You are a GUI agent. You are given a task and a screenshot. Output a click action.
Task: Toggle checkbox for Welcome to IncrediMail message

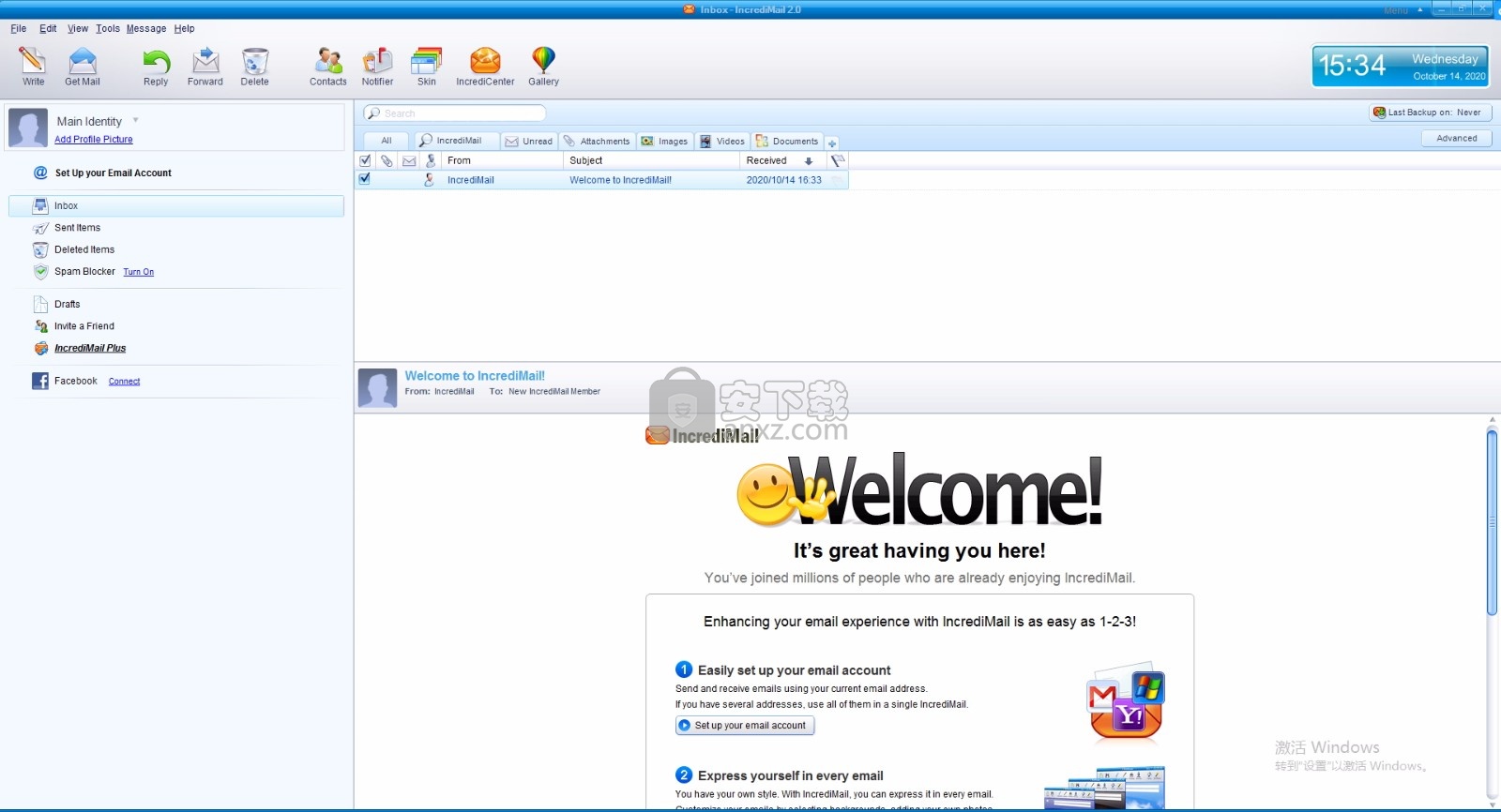coord(365,179)
